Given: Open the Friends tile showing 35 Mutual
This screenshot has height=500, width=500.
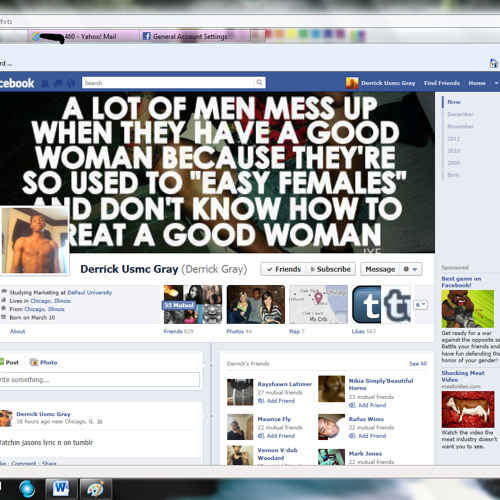Looking at the screenshot, I should click(x=193, y=304).
